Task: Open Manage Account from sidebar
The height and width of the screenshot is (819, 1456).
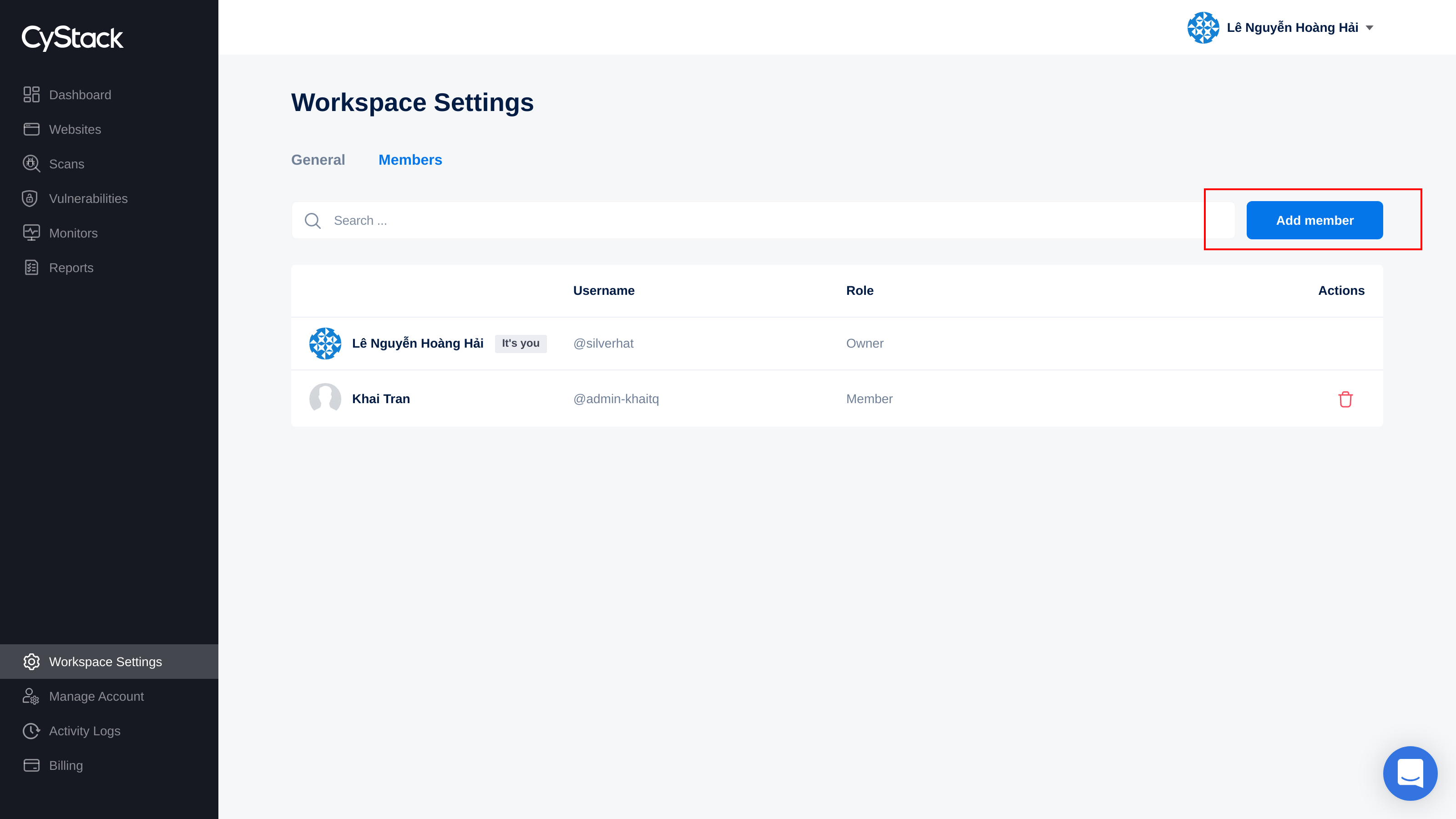Action: pos(96,696)
